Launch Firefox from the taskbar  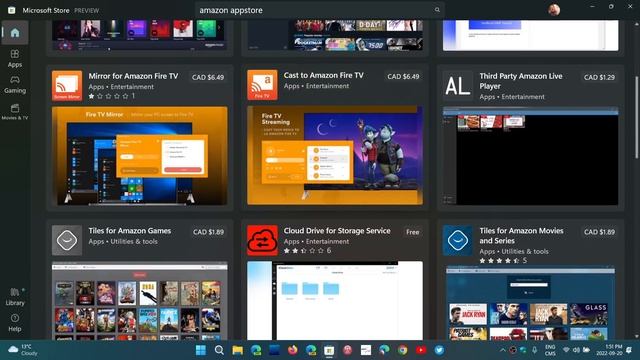293,350
